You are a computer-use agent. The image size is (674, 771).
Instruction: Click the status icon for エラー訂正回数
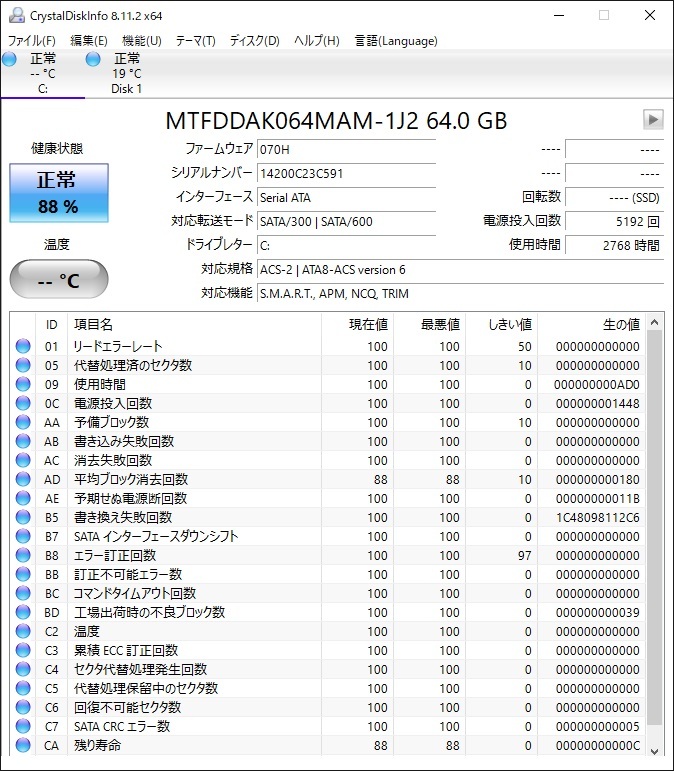tap(23, 555)
